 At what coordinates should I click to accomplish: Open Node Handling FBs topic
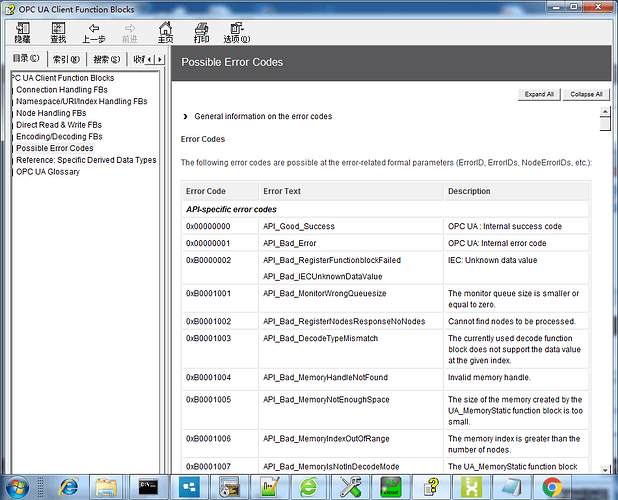[x=51, y=113]
